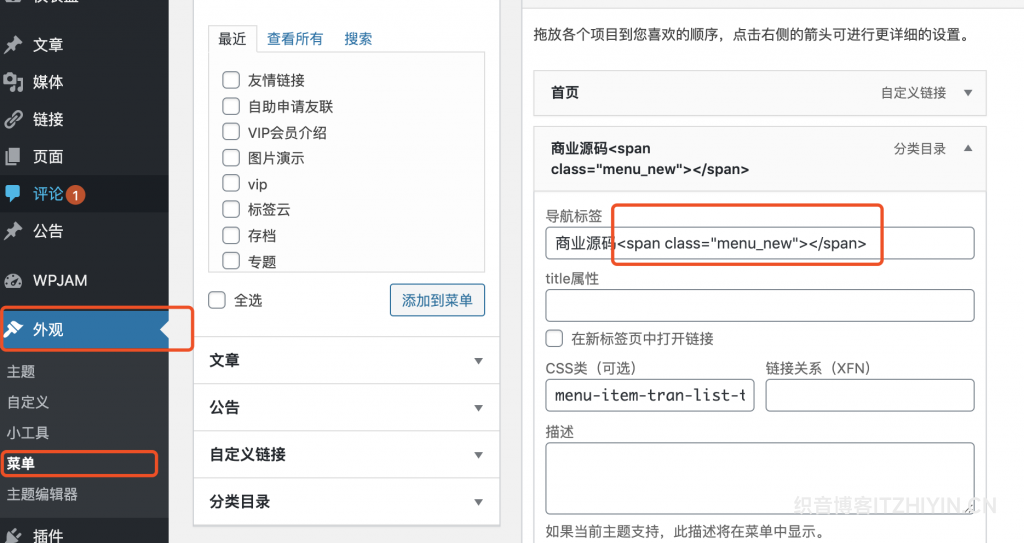Switch to the 搜索 tab
The height and width of the screenshot is (543, 1024).
pos(358,39)
